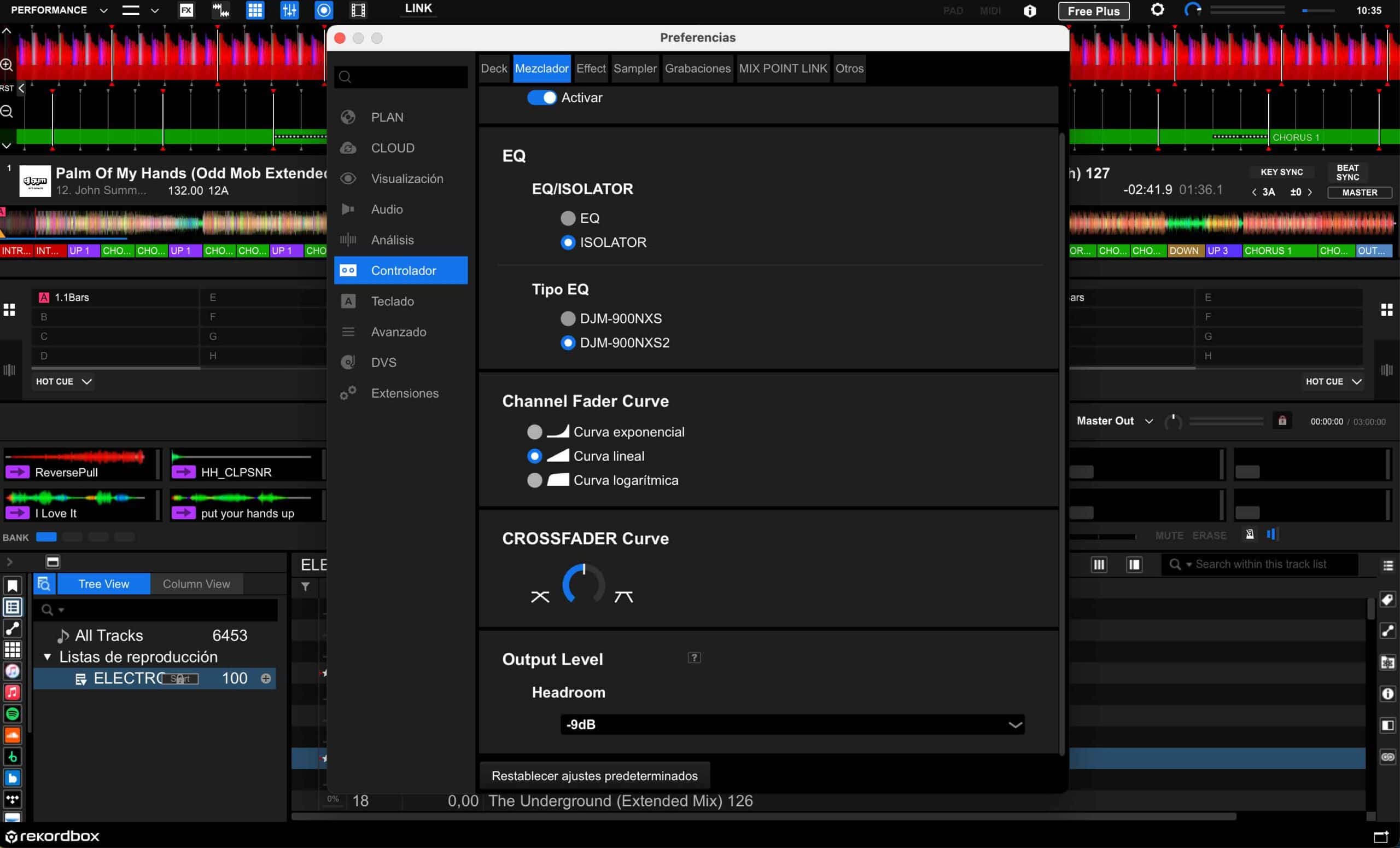1400x848 pixels.
Task: Open tree search options arrow
Action: coord(61,610)
